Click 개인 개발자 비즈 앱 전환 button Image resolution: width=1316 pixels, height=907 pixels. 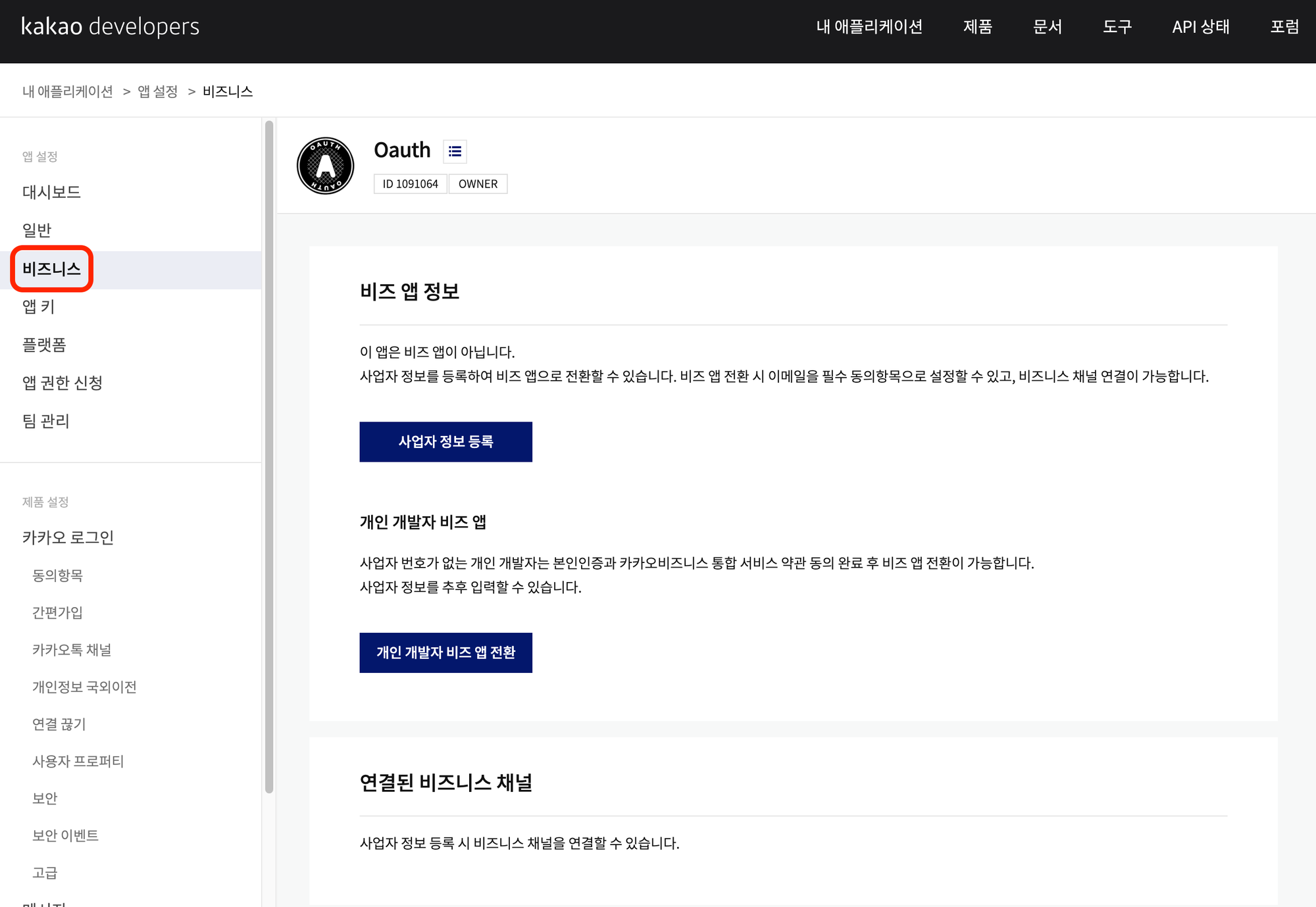click(x=445, y=652)
